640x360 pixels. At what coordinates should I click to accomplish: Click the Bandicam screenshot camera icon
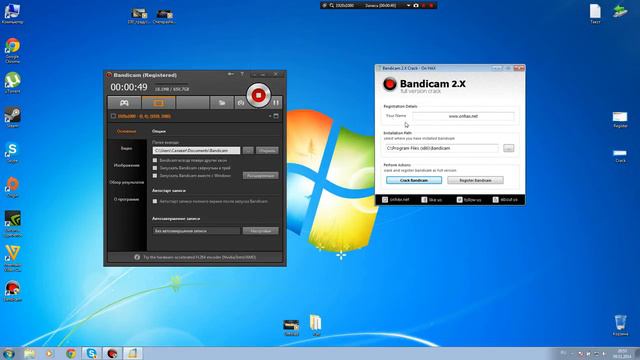tap(241, 103)
